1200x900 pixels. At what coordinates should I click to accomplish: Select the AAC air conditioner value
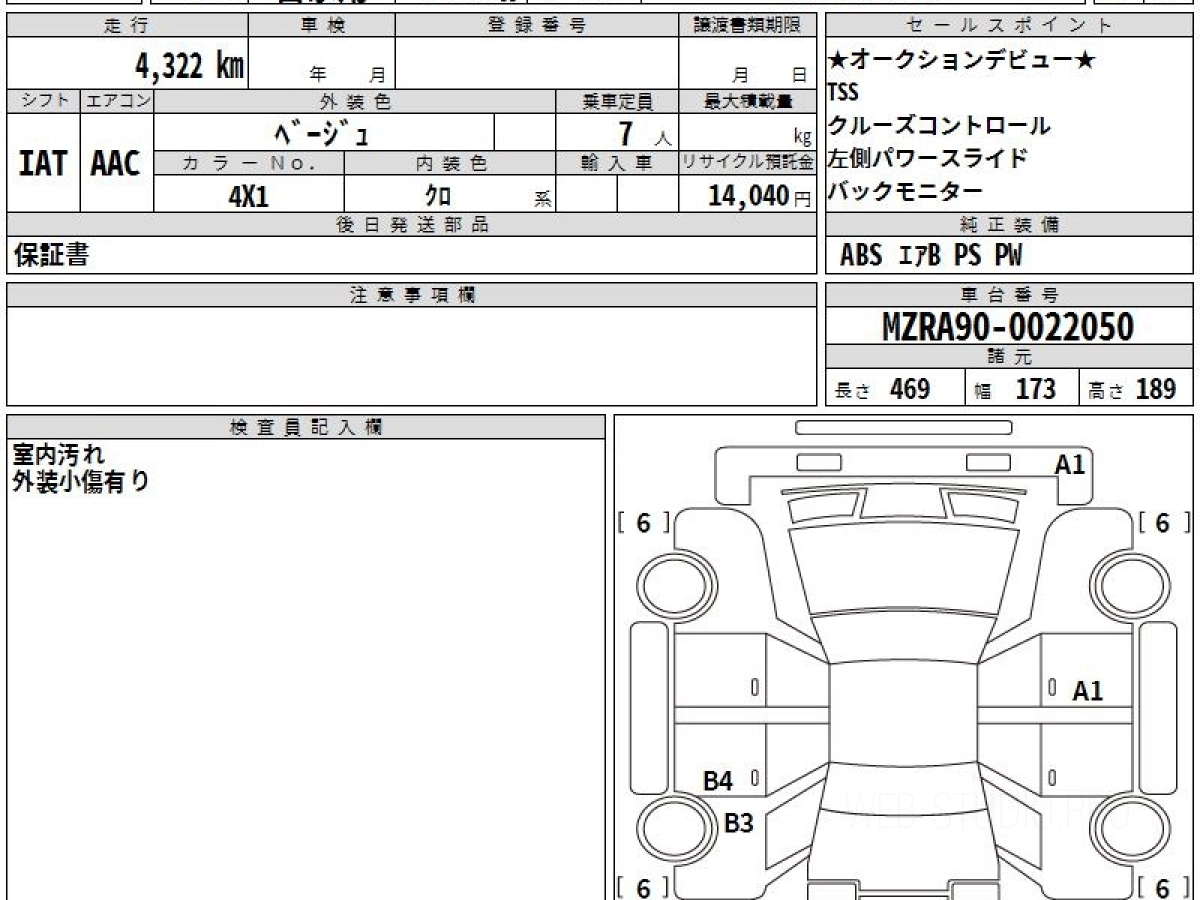click(116, 162)
